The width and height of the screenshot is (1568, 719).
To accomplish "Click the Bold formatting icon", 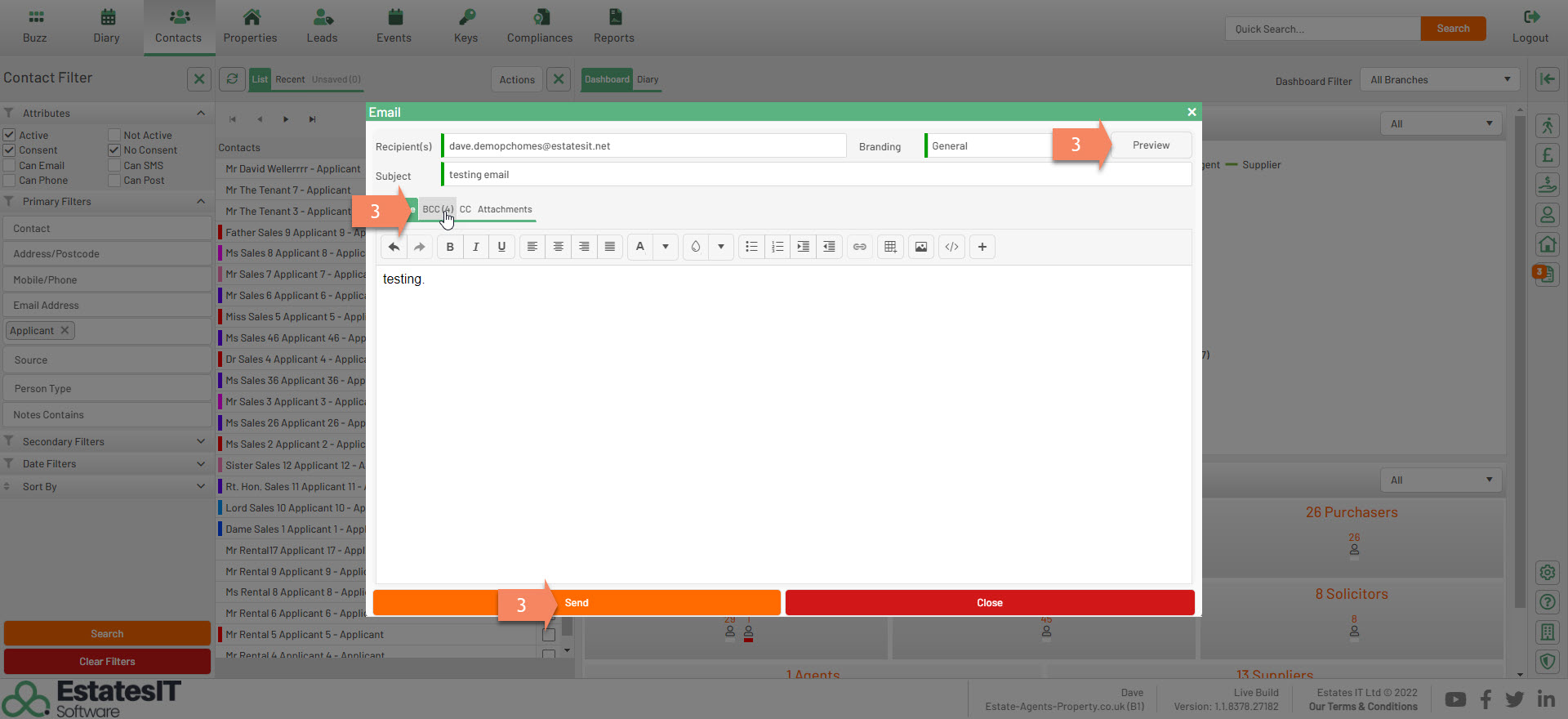I will 450,247.
